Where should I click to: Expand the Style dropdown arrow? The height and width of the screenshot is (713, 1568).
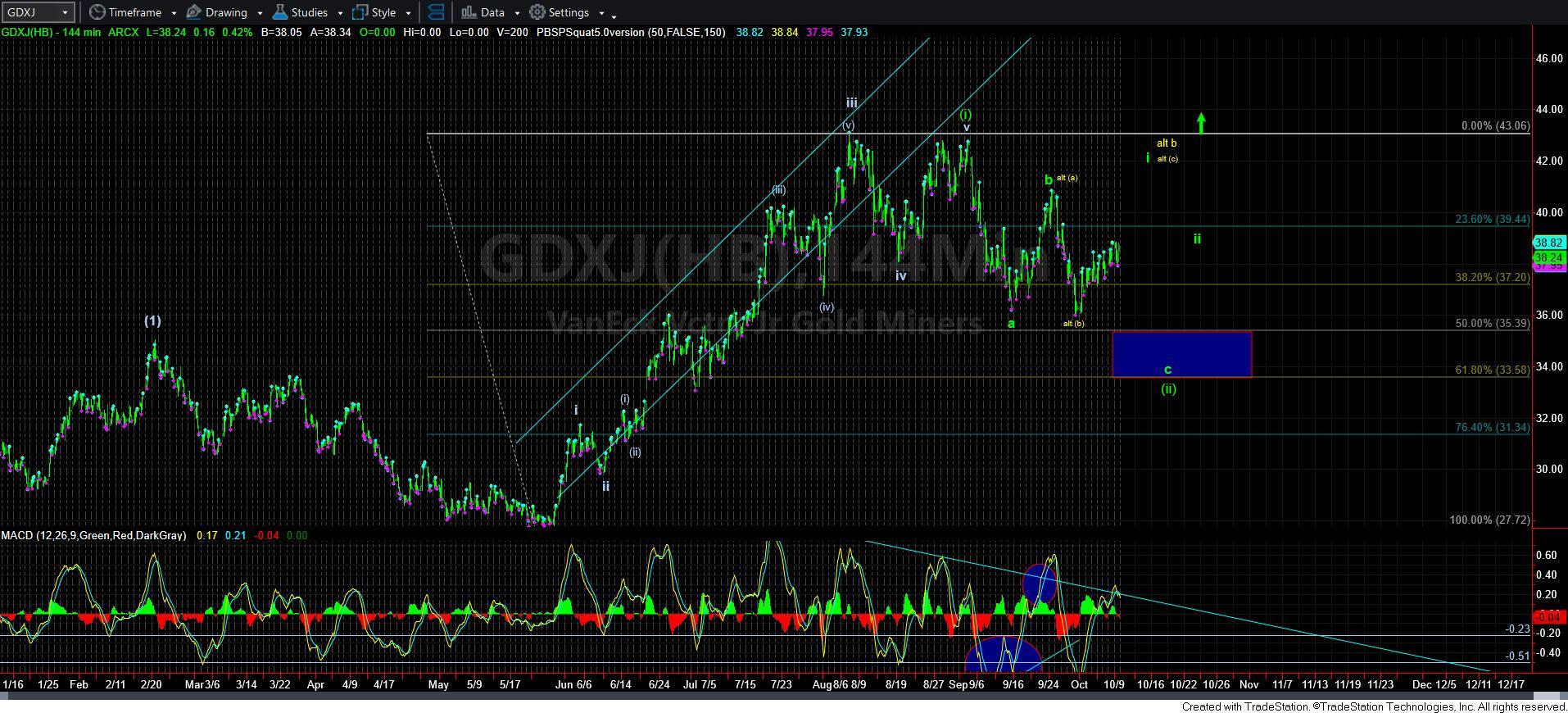408,13
